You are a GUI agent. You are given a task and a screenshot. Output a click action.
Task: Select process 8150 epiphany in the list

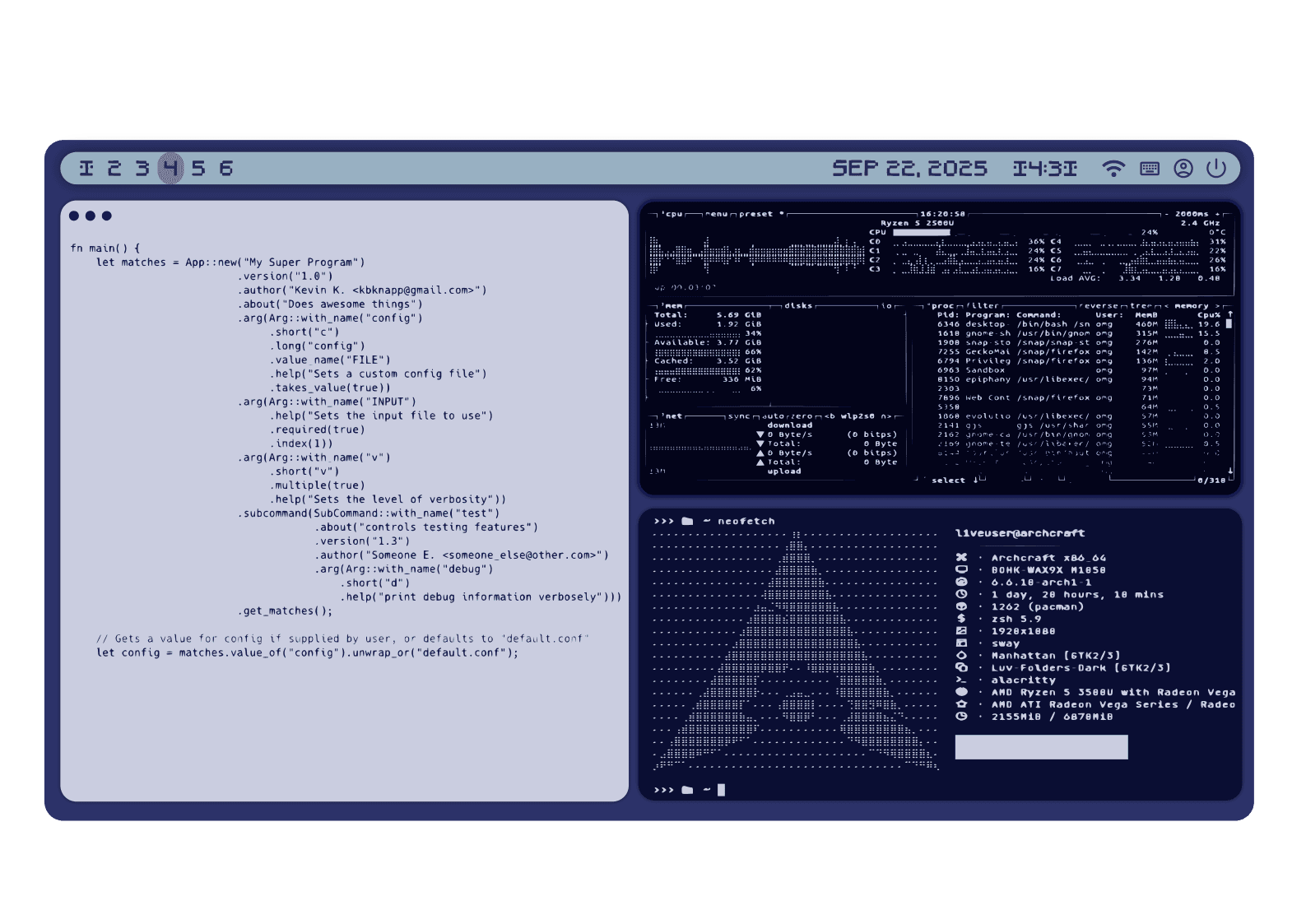(1079, 379)
